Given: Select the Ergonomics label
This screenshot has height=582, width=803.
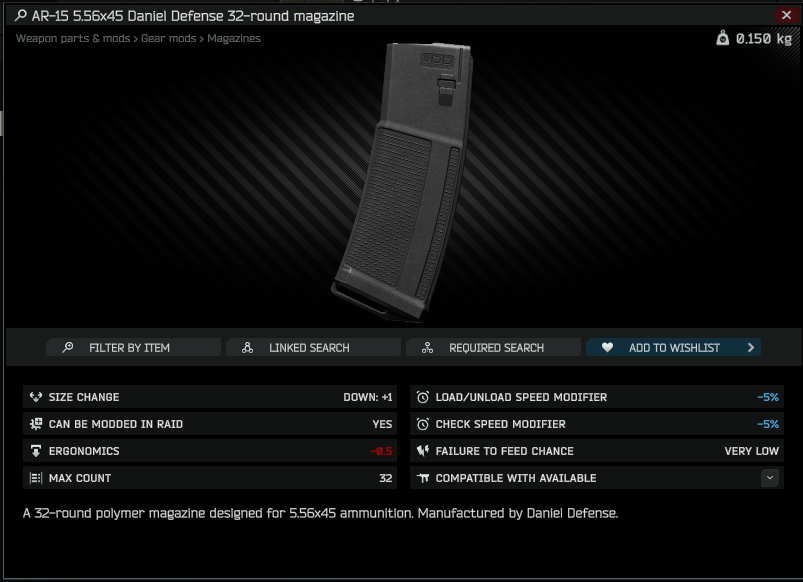Looking at the screenshot, I should click(84, 451).
